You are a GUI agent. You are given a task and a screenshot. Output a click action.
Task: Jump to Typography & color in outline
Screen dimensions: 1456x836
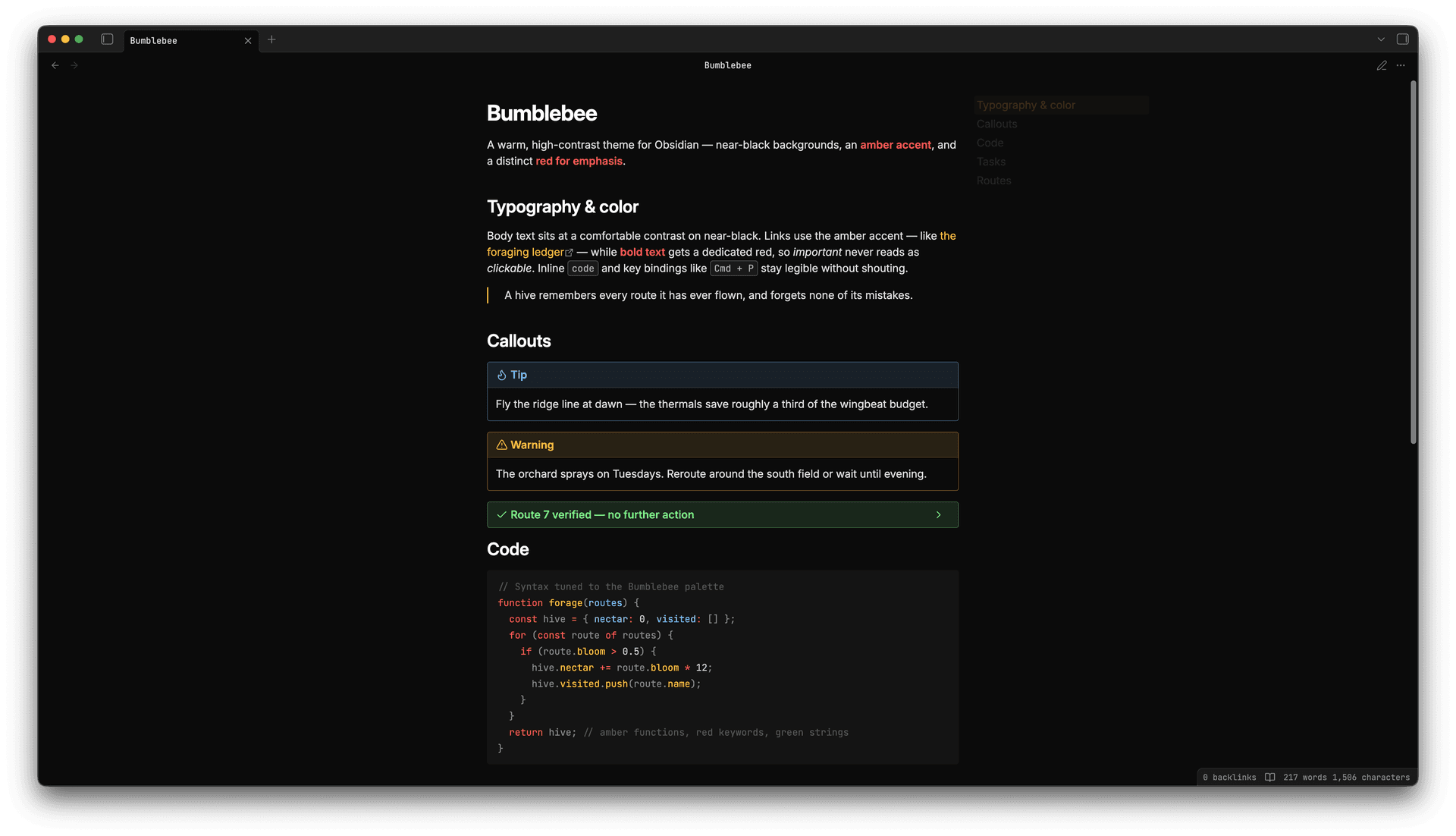(1025, 105)
